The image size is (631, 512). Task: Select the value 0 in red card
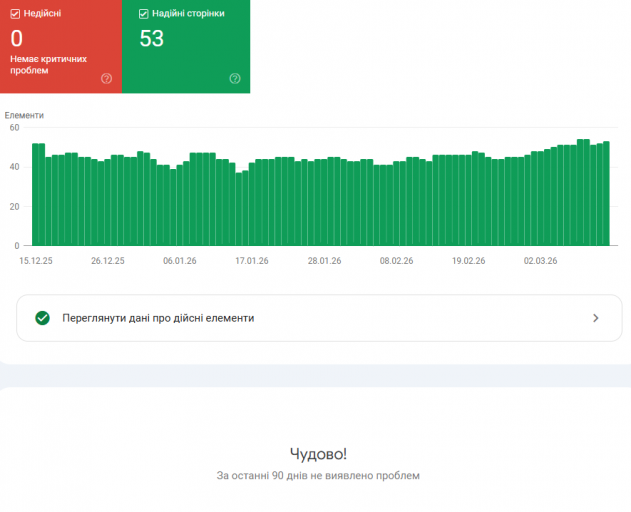[x=16, y=39]
